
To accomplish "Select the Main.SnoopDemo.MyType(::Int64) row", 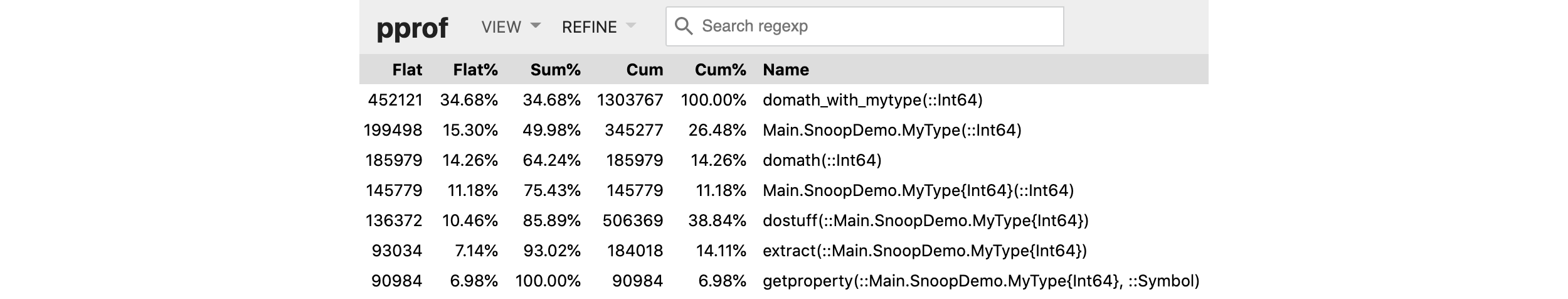I will (891, 130).
